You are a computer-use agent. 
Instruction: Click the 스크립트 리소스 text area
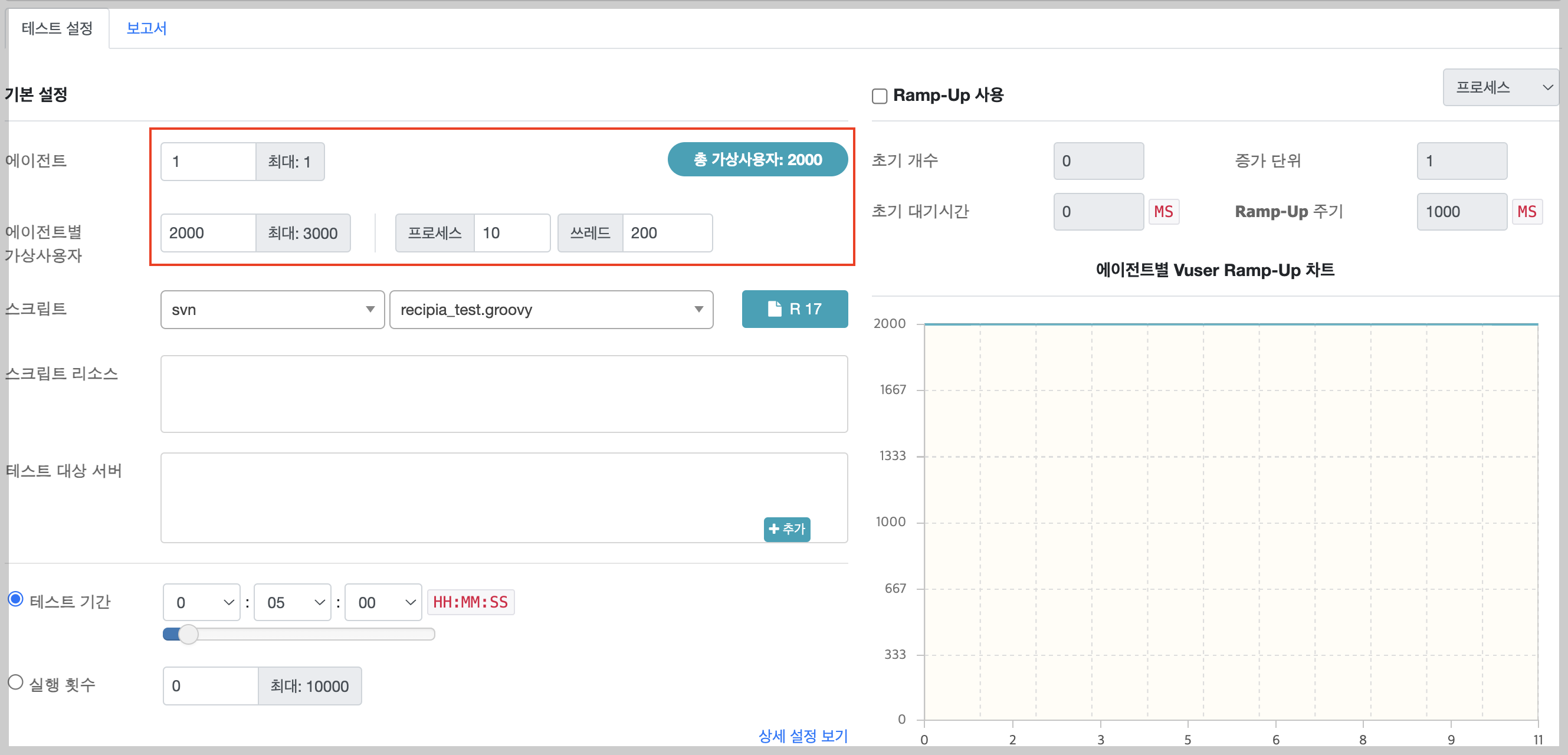point(503,393)
